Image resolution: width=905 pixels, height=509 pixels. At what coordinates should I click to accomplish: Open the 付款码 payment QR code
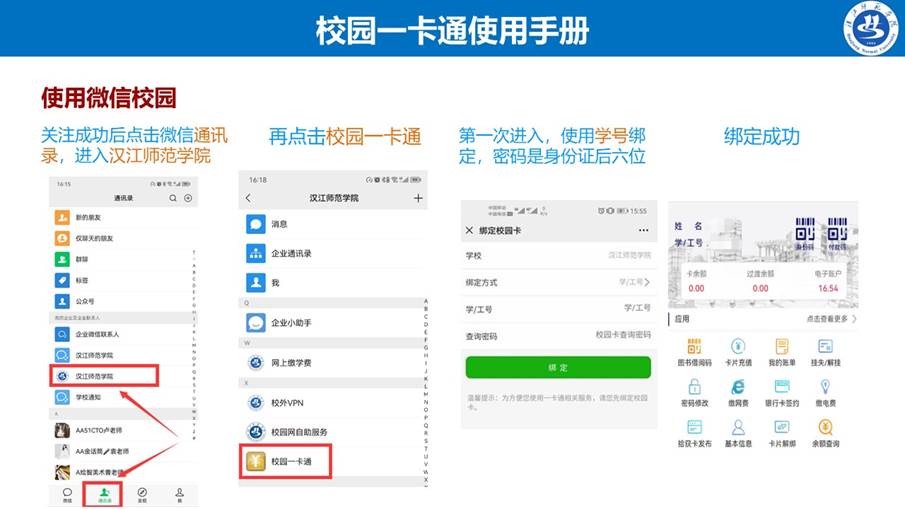click(x=837, y=233)
